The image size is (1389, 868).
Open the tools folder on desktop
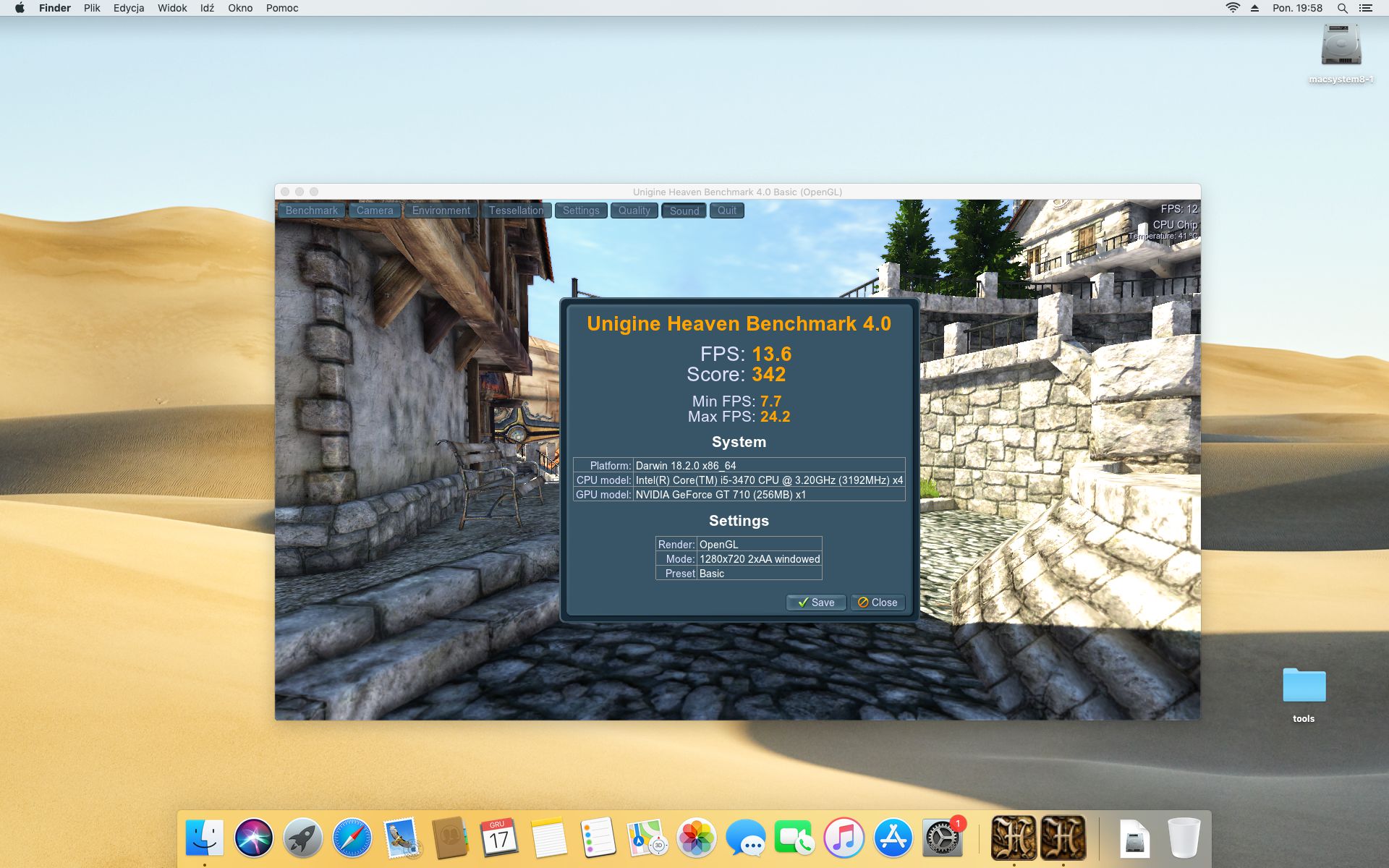coord(1304,687)
